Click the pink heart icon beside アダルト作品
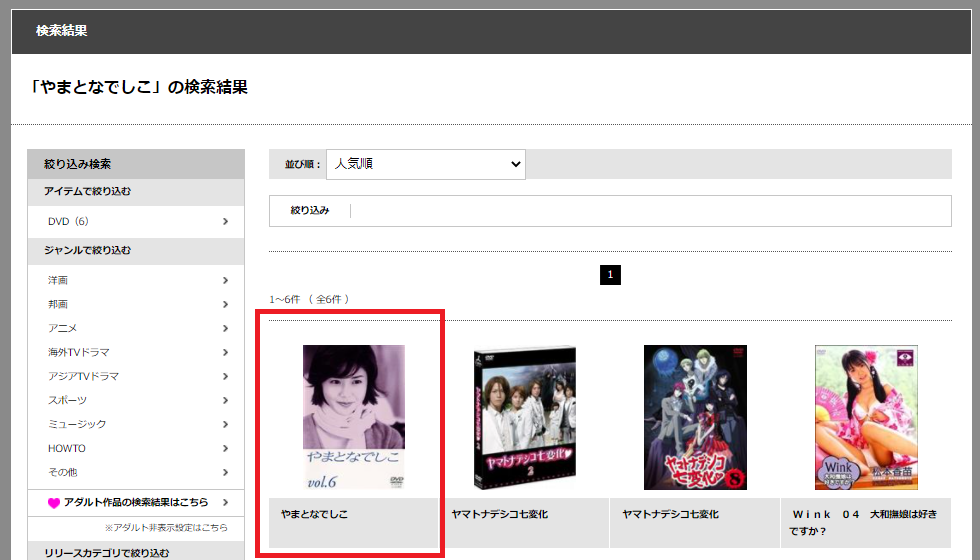 [54, 503]
